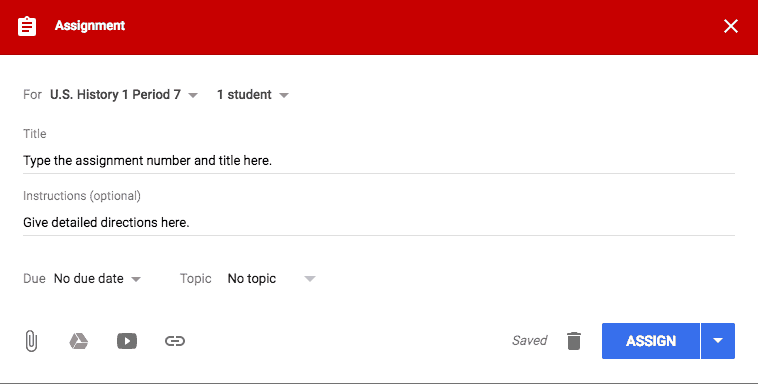This screenshot has height=384, width=758.
Task: Click the Instructions (optional) label
Action: click(82, 196)
